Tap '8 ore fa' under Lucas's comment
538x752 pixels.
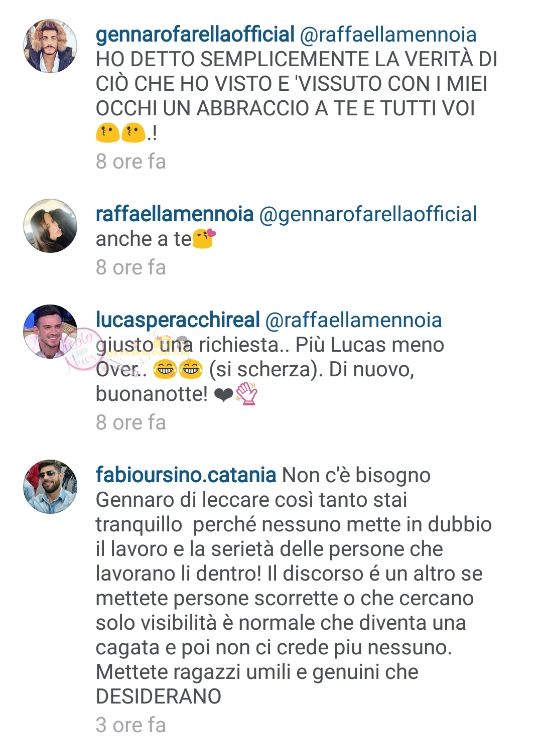click(131, 423)
